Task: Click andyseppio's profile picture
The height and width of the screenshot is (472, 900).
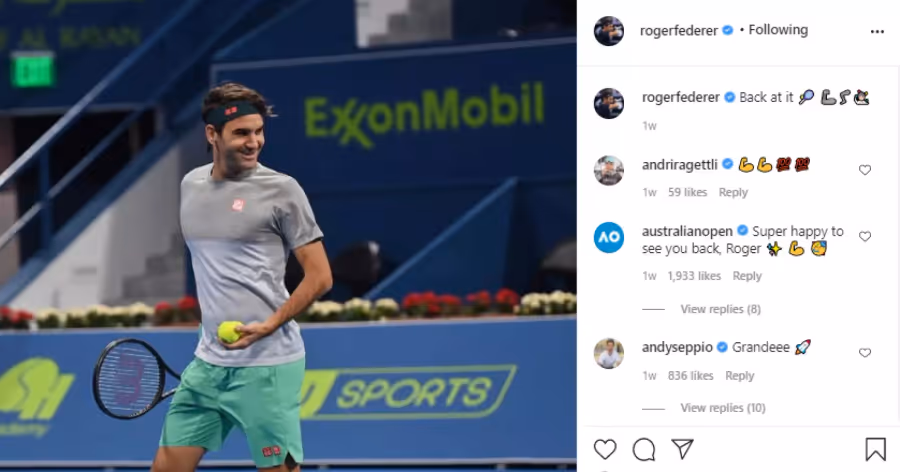Action: tap(609, 353)
